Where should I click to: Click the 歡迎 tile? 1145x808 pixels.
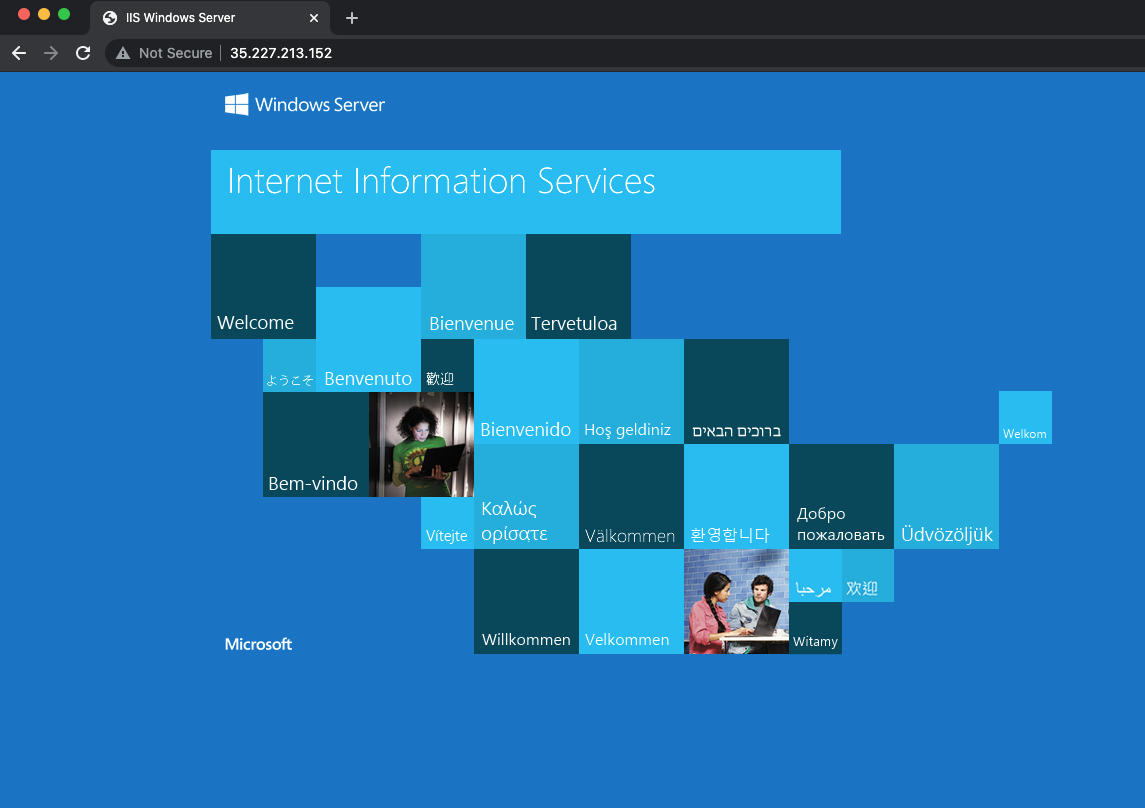[448, 366]
